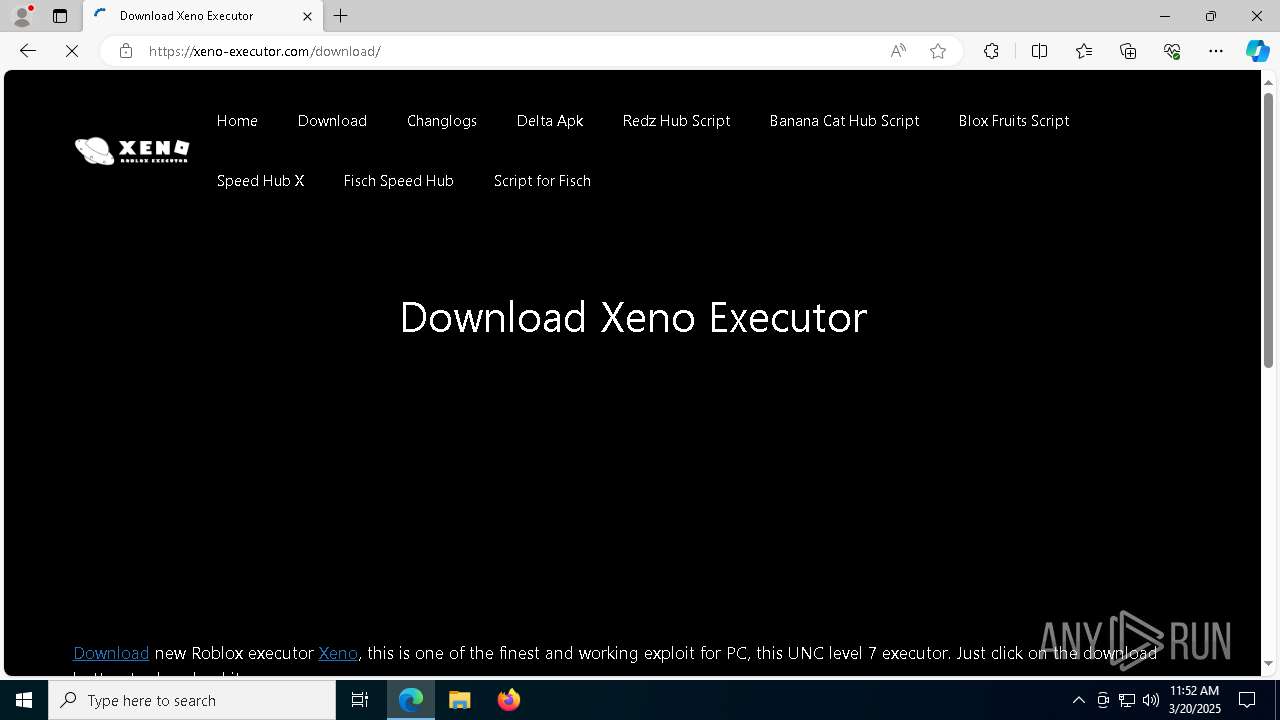Open the Copilot sidebar icon
Screen dimensions: 1280x720
tap(1257, 51)
